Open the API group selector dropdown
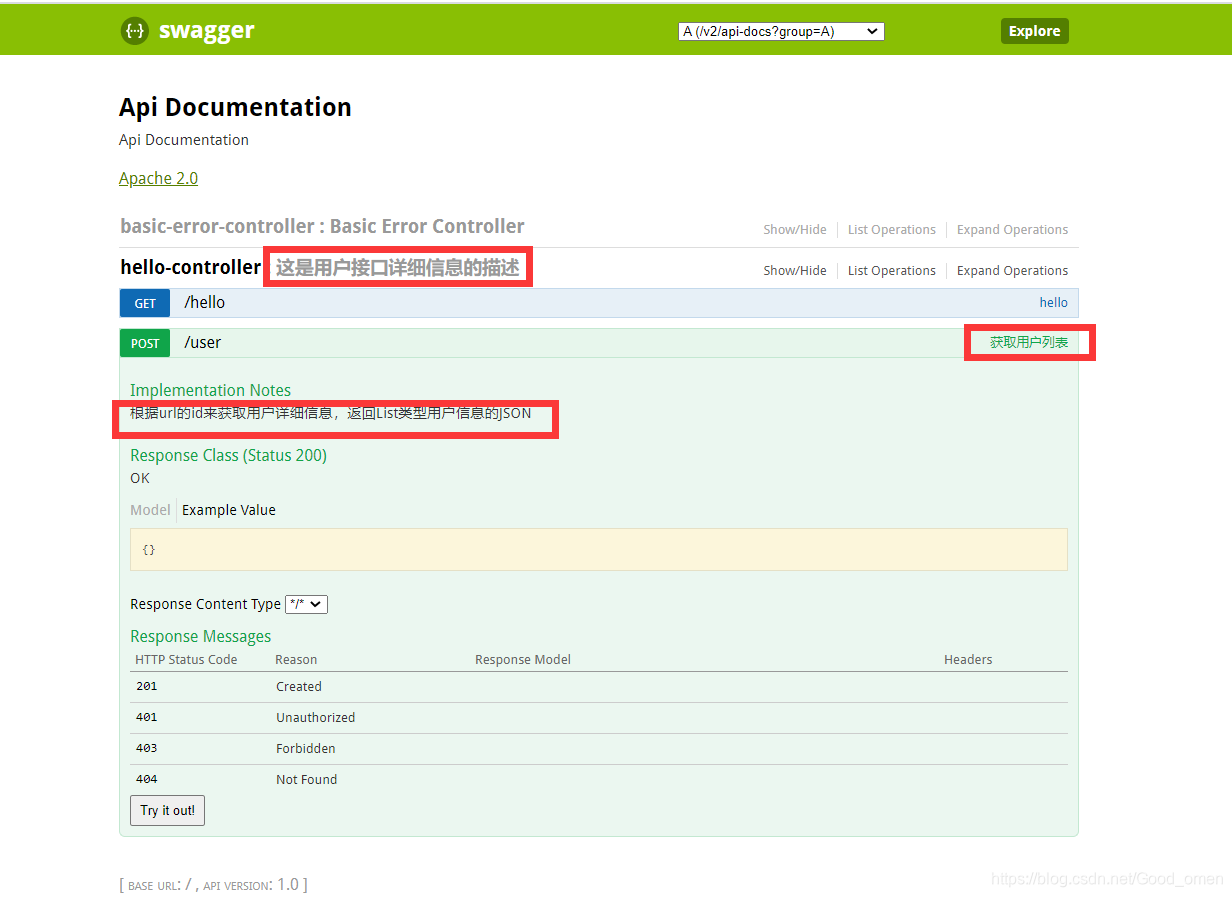Viewport: 1232px width, 897px height. point(781,31)
